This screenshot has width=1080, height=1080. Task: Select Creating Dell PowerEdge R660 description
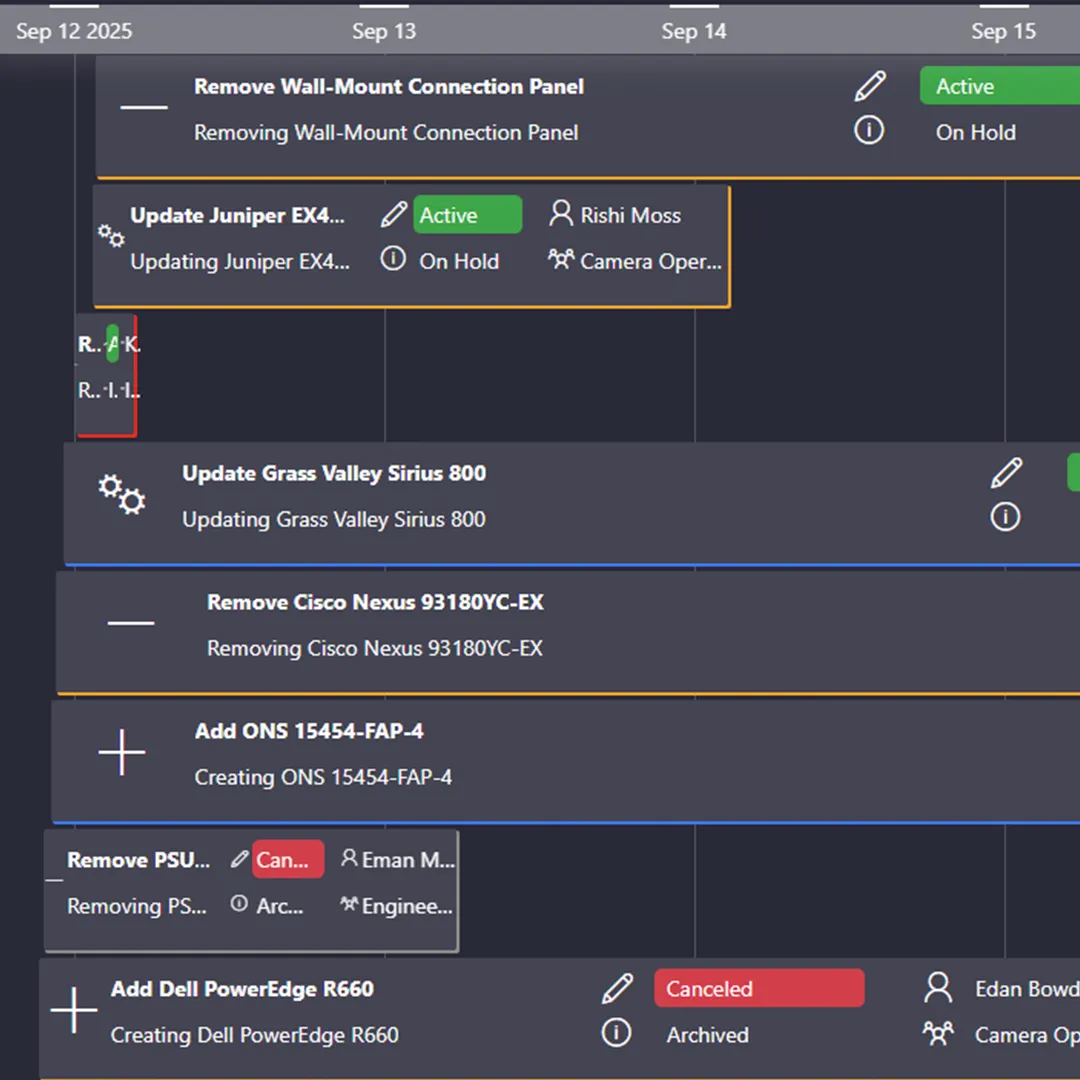click(255, 1035)
